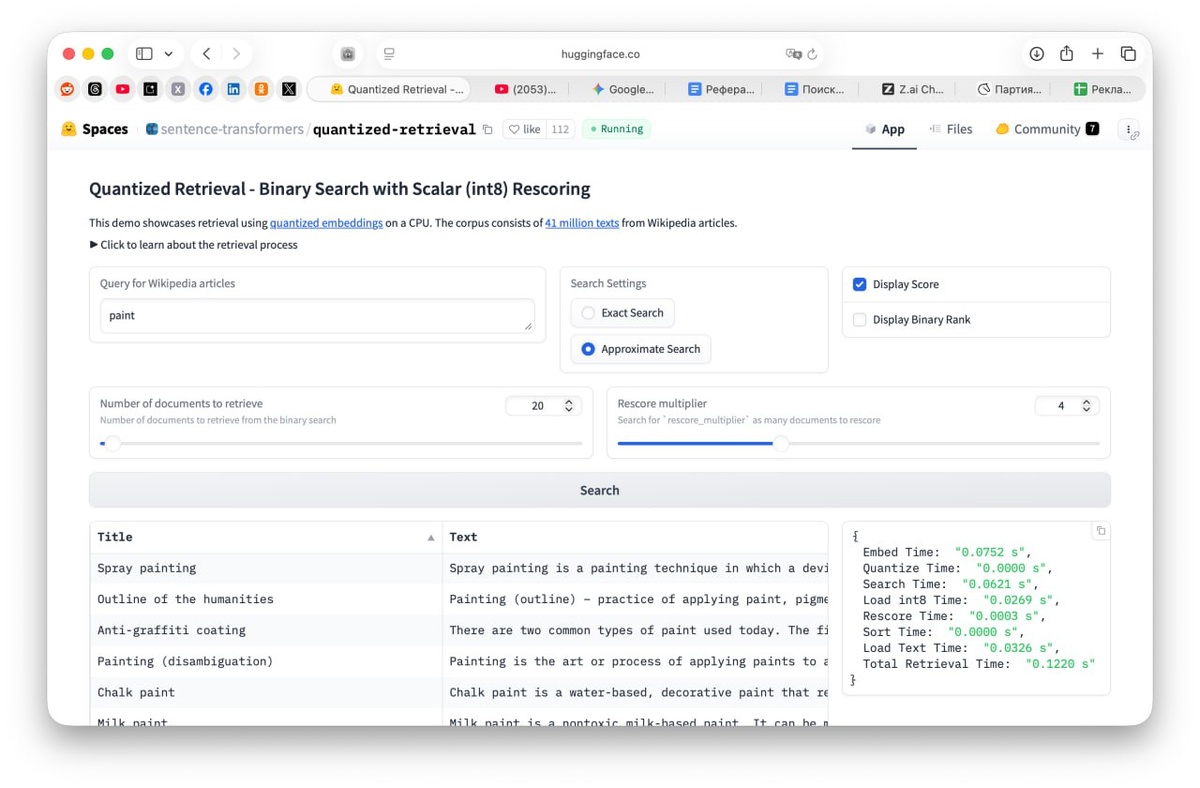Switch to the Google browser tab
Image resolution: width=1200 pixels, height=788 pixels.
(622, 89)
